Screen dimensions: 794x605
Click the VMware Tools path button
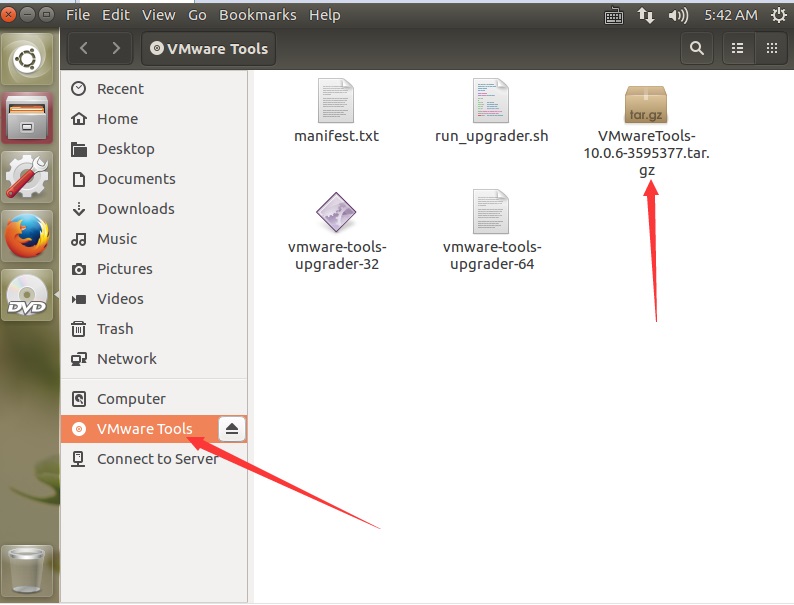(x=209, y=48)
